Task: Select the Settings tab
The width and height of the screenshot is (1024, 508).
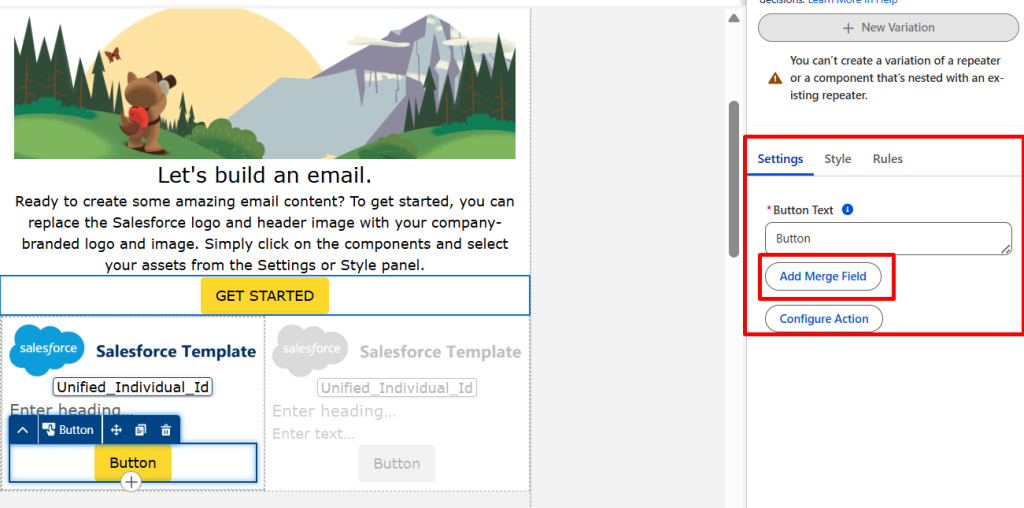Action: point(780,159)
